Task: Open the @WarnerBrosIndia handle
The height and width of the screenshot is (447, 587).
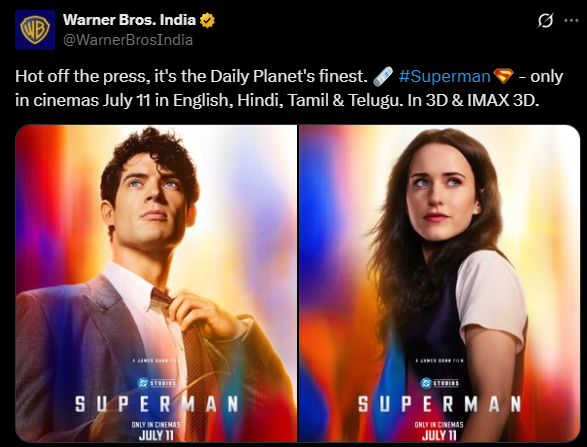Action: [x=128, y=40]
